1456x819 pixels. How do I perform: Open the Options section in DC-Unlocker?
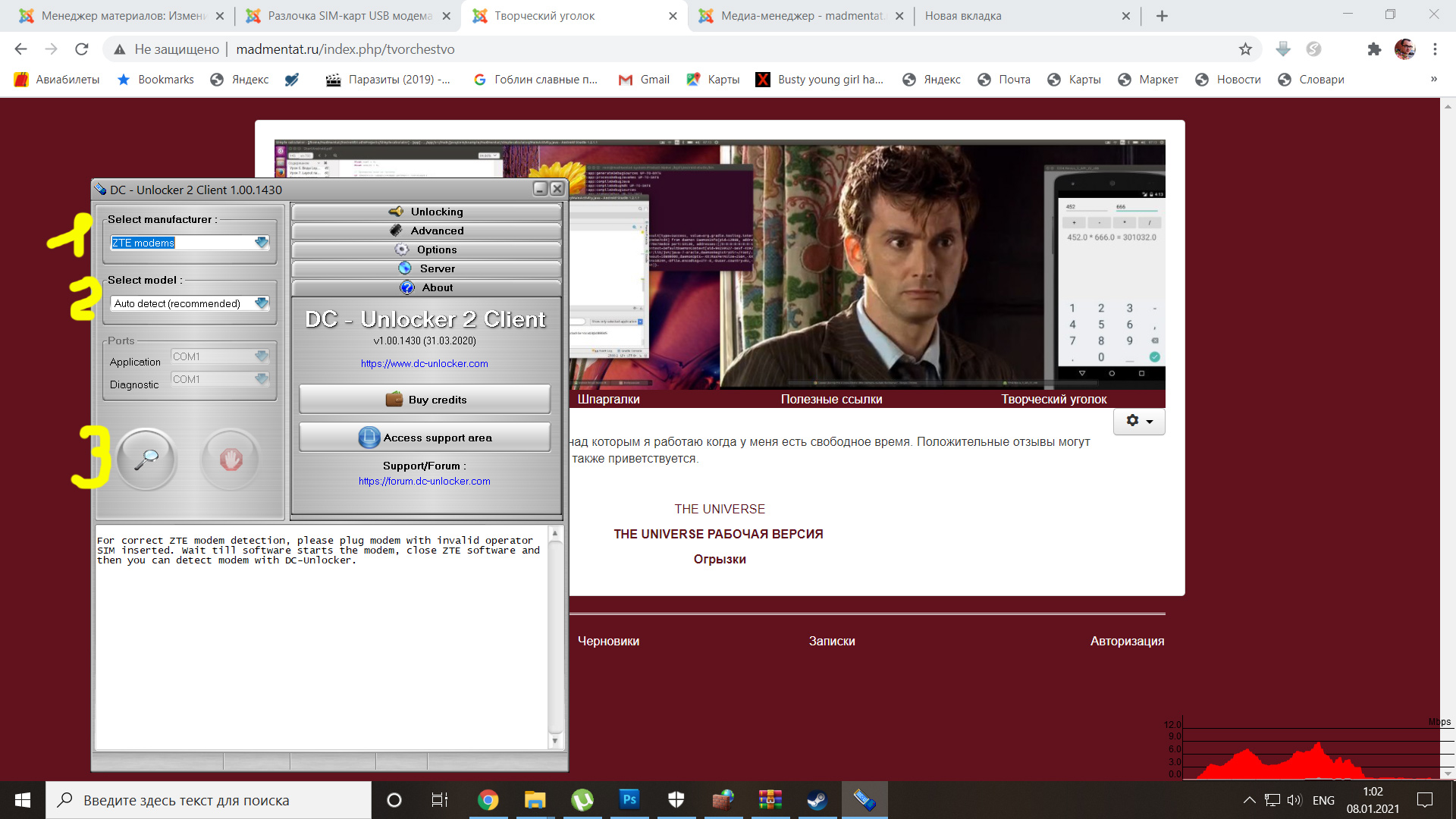coord(426,249)
